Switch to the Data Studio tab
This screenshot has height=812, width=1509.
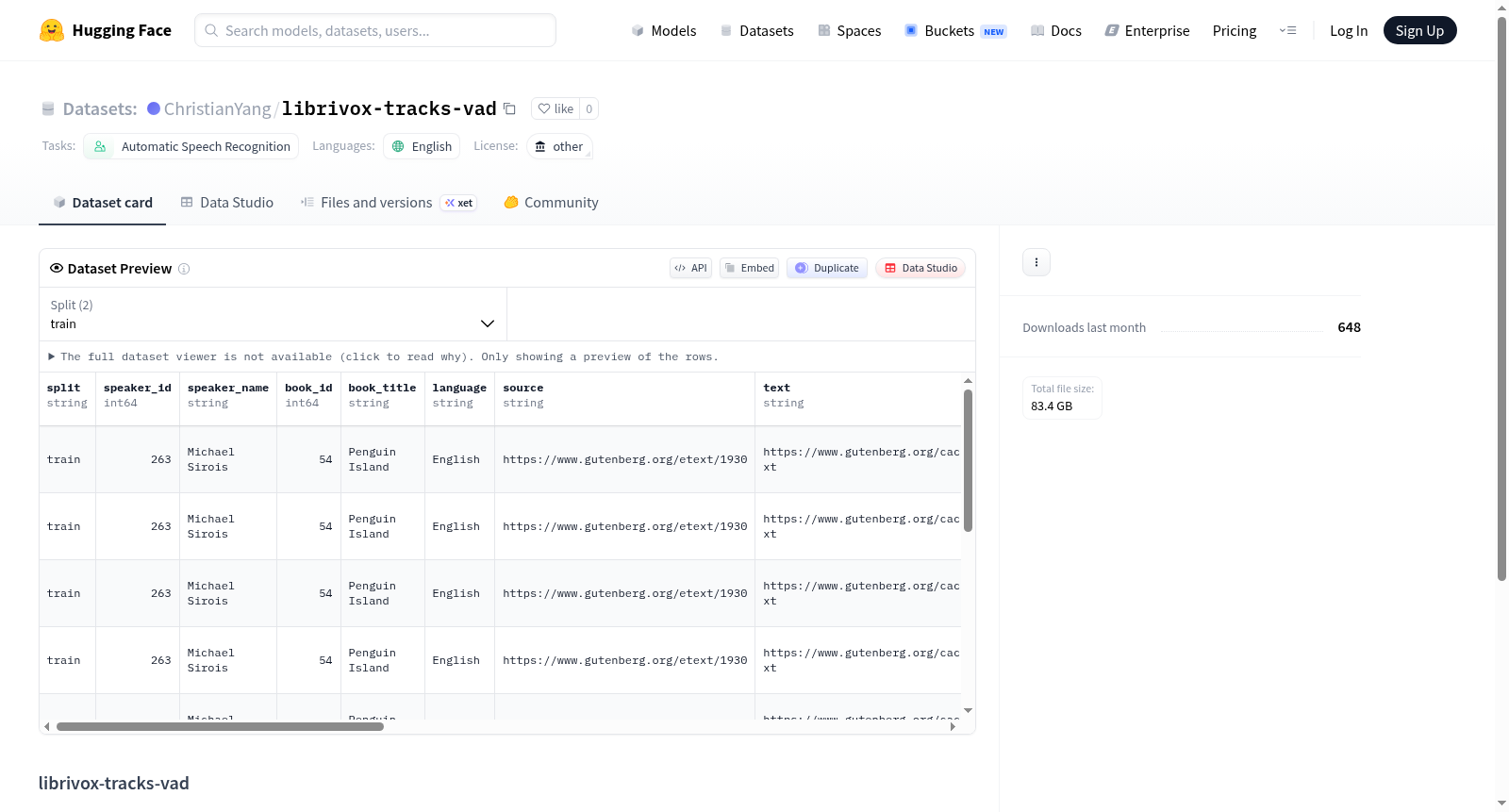click(x=227, y=203)
